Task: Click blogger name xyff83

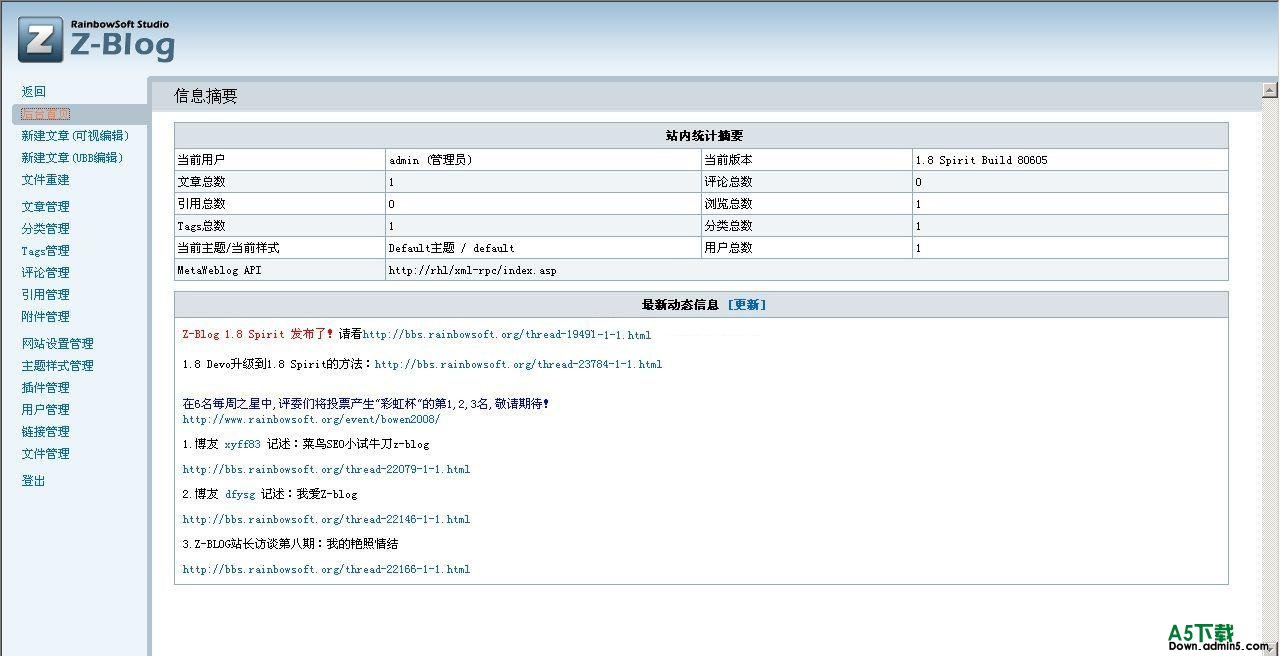Action: point(242,444)
